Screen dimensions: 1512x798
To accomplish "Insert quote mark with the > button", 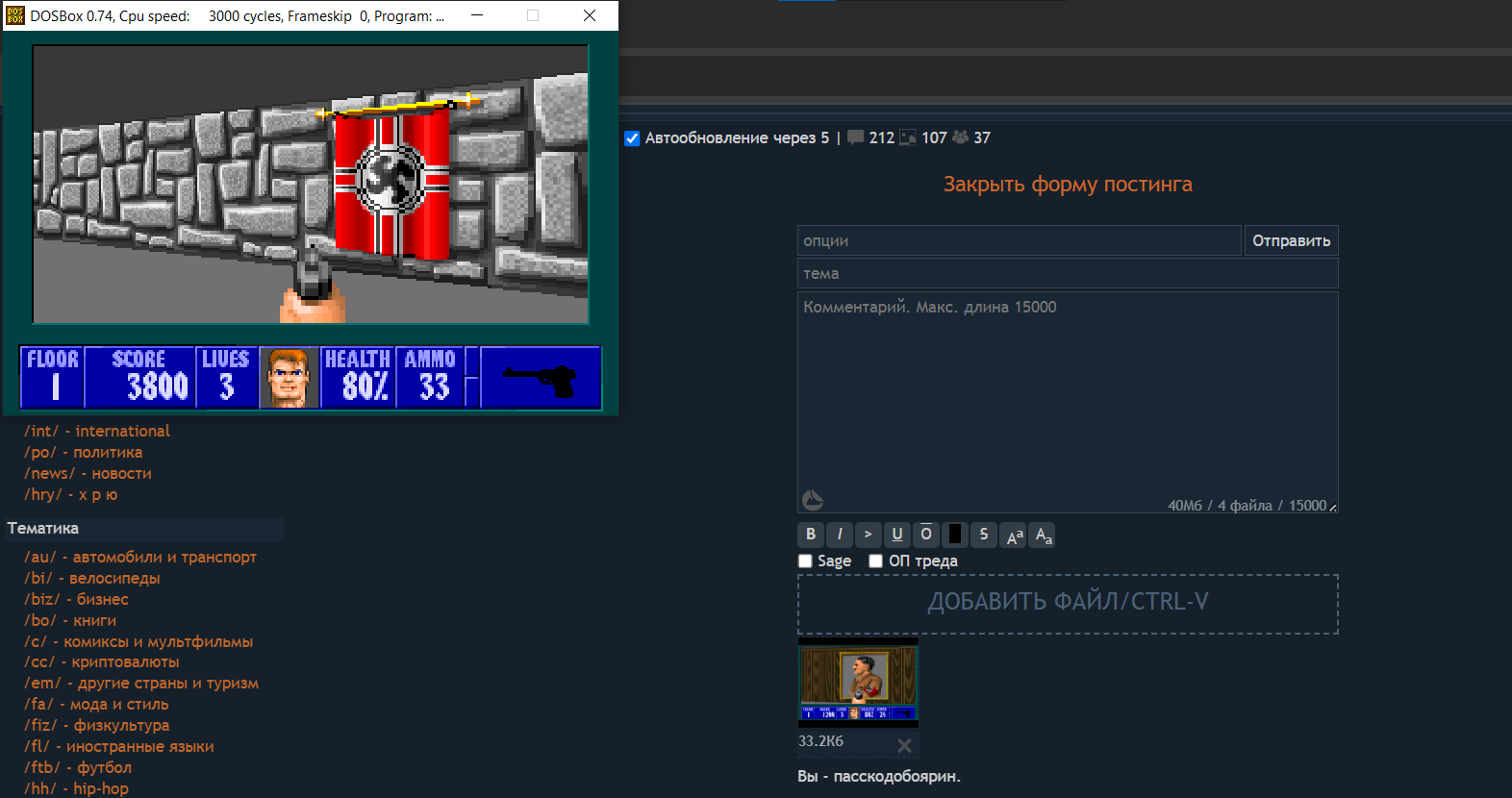I will 869,535.
